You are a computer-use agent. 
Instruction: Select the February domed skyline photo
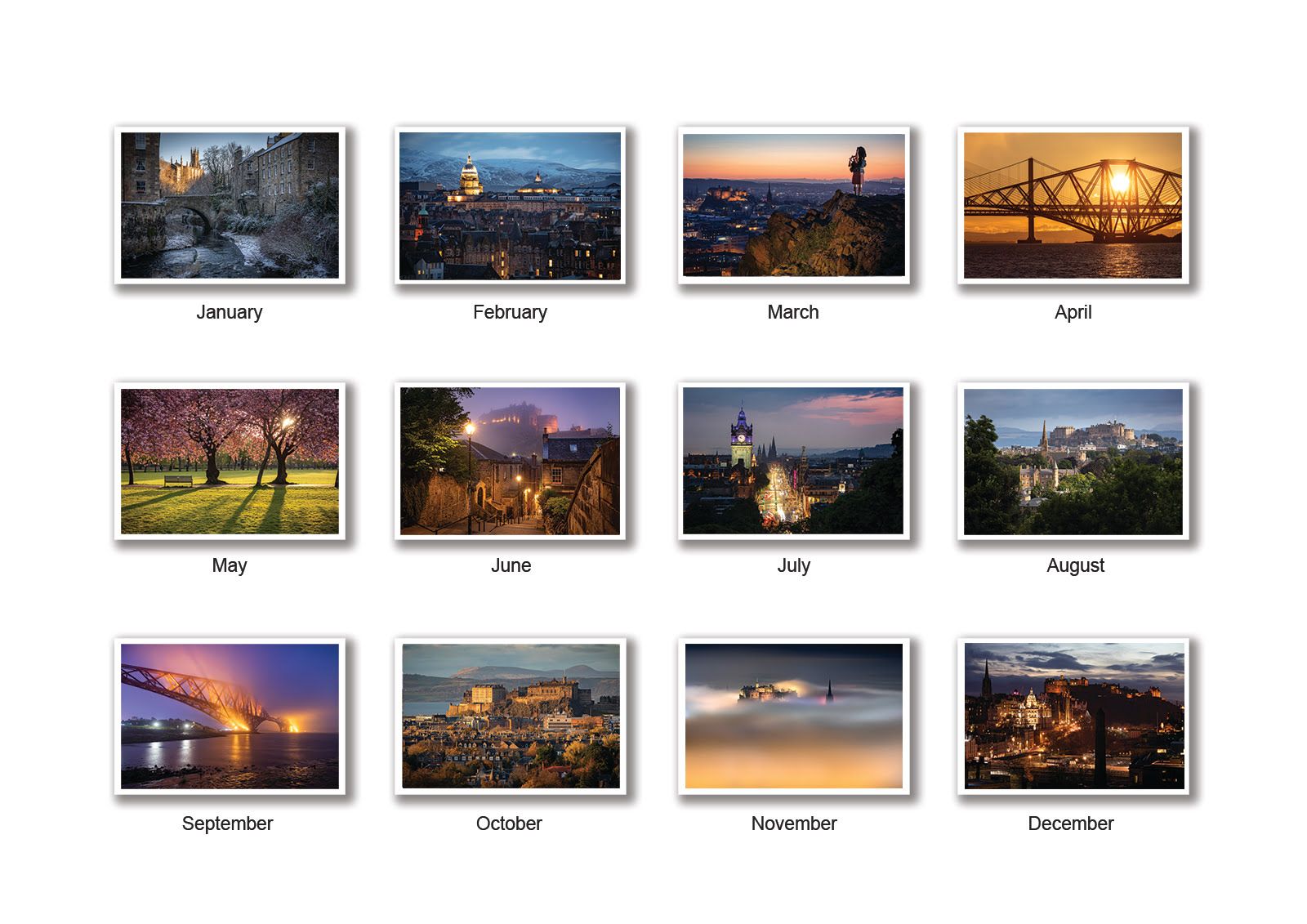pos(510,205)
